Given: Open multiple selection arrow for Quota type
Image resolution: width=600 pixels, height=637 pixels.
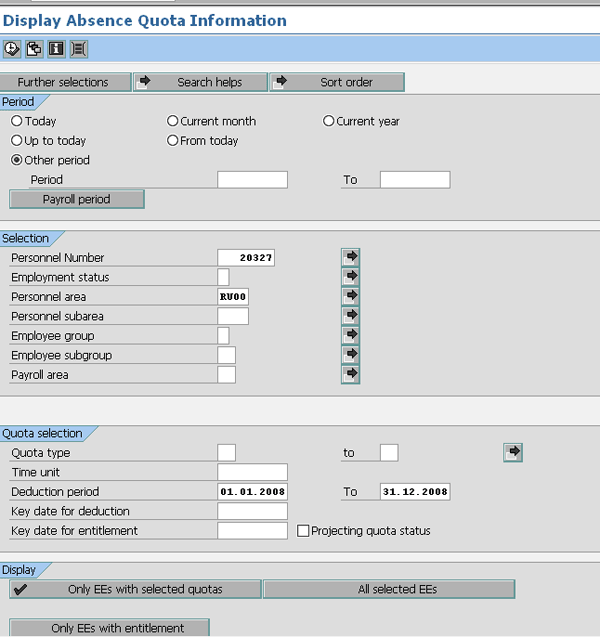Looking at the screenshot, I should pos(513,453).
